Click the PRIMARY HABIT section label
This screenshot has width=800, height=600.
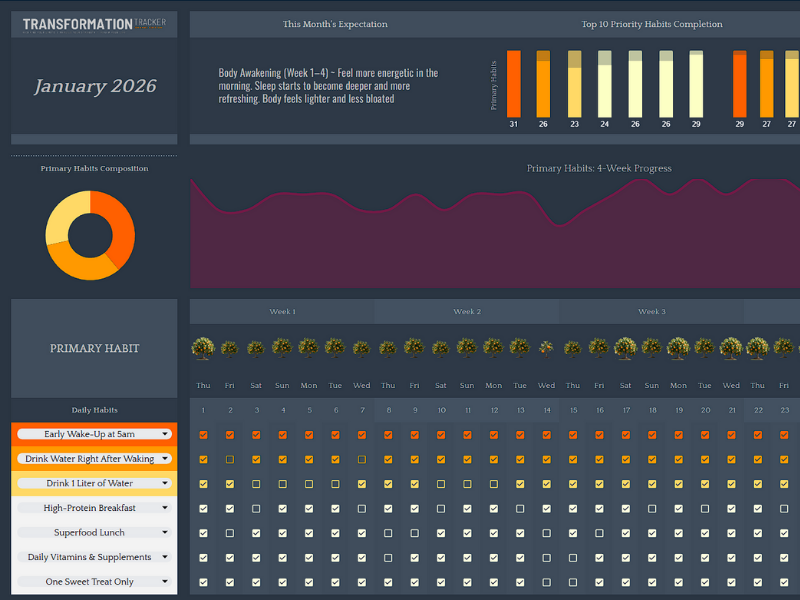pos(95,349)
